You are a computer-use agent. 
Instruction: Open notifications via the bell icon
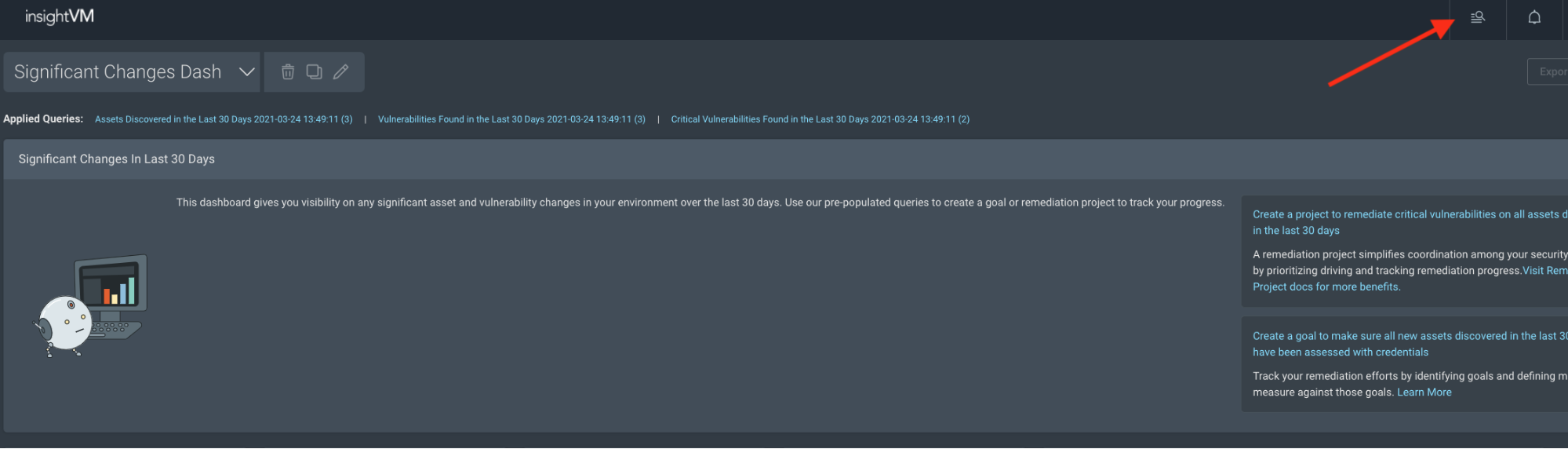coord(1534,17)
